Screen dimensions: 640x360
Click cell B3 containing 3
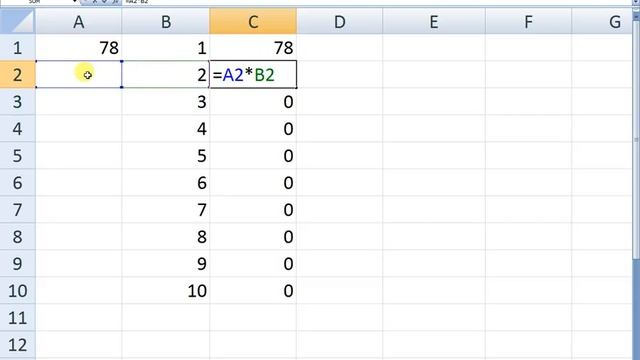(x=166, y=102)
